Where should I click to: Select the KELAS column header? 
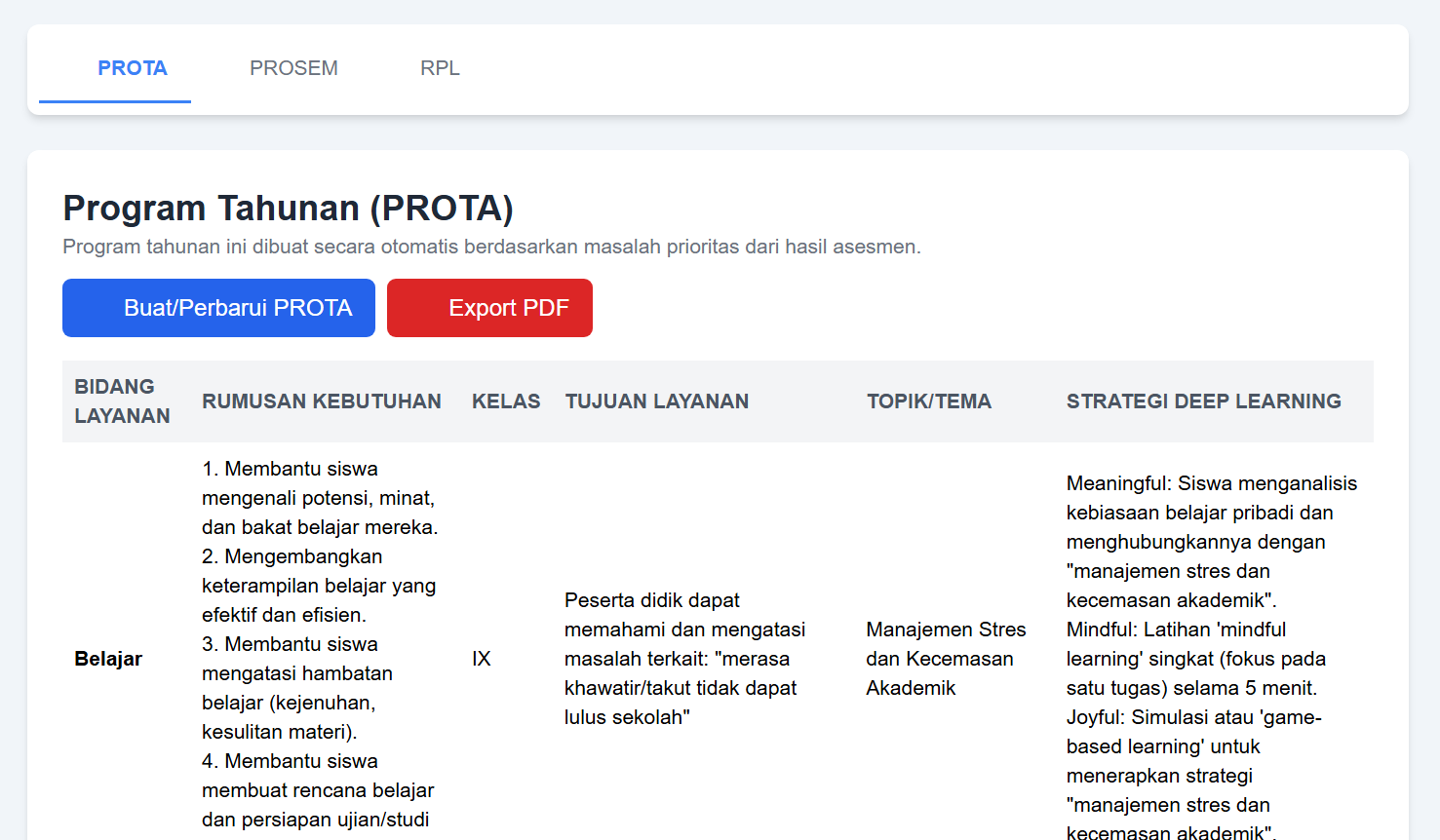pyautogui.click(x=506, y=401)
